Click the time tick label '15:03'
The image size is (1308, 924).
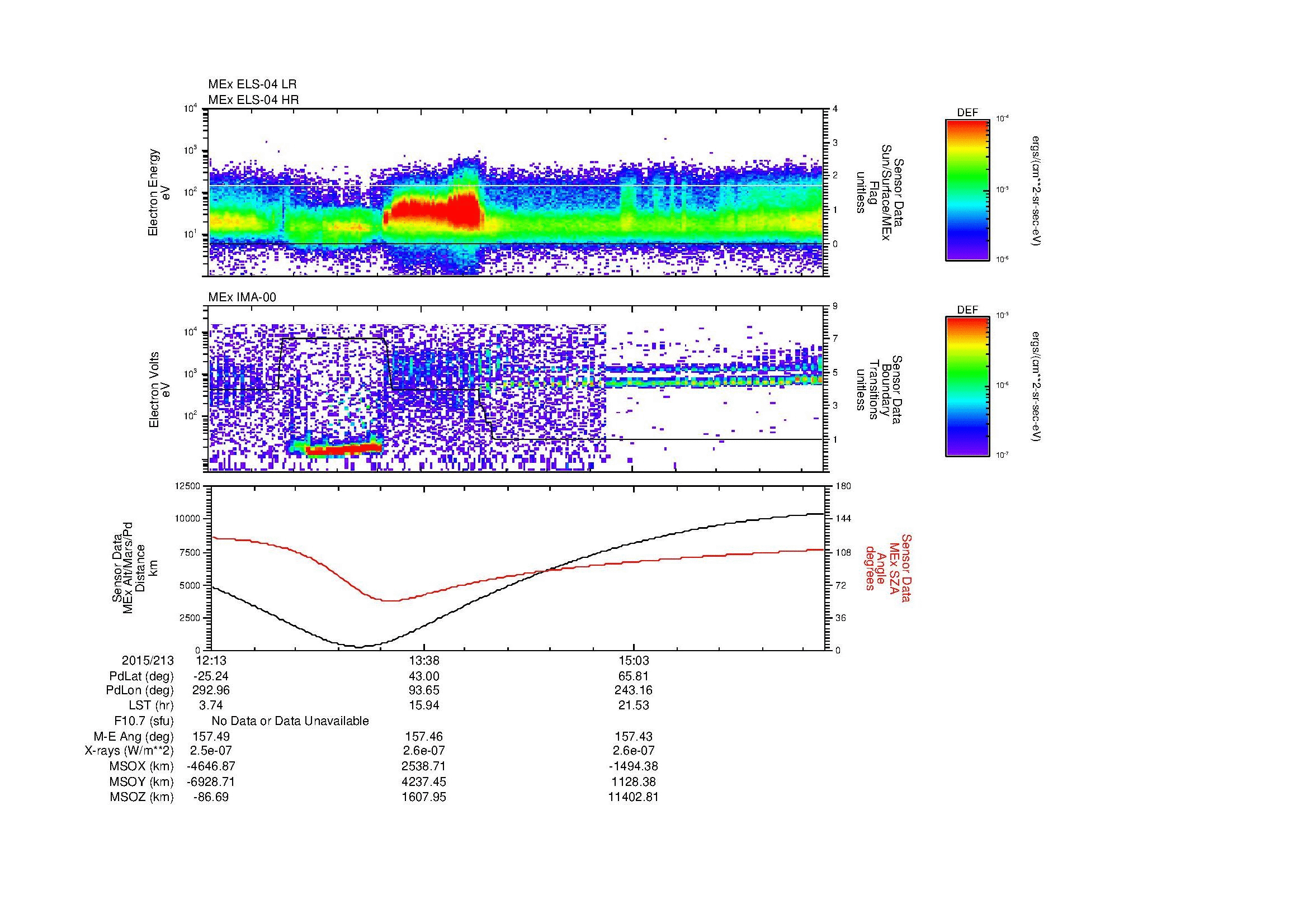pyautogui.click(x=634, y=661)
